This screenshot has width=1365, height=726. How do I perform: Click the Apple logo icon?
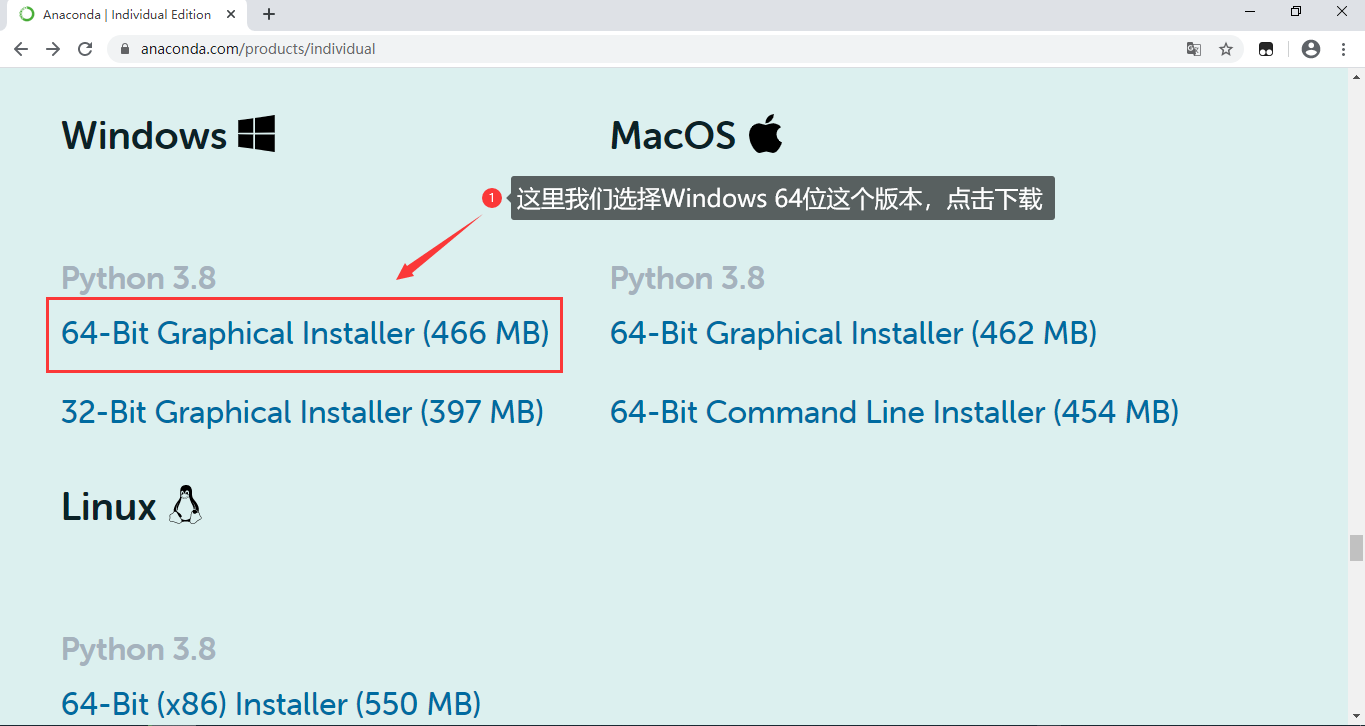pos(765,133)
